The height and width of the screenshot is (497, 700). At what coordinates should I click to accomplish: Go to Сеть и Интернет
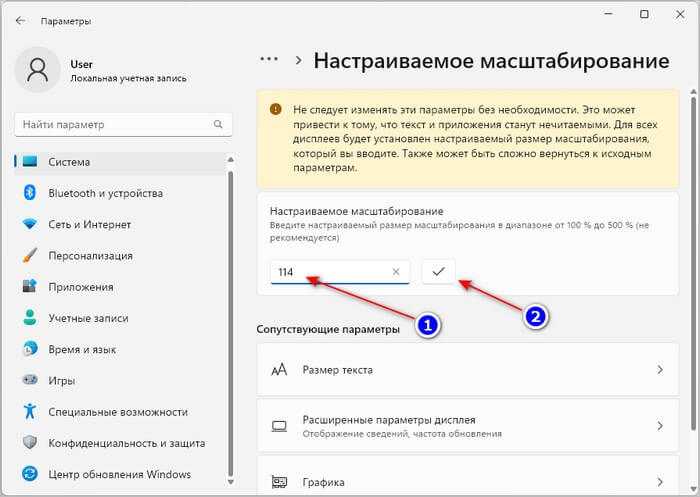pos(120,225)
